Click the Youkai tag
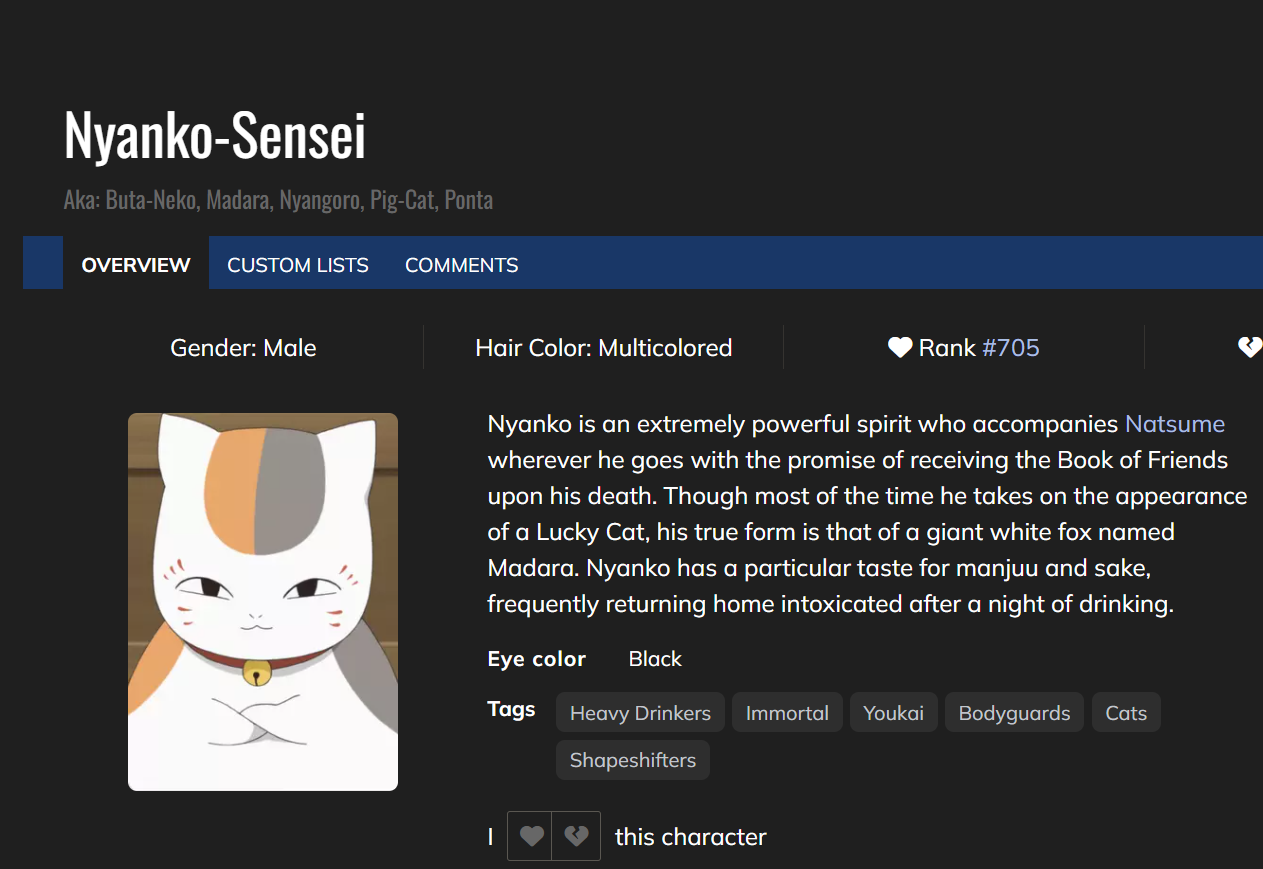This screenshot has width=1263, height=869. (x=893, y=713)
